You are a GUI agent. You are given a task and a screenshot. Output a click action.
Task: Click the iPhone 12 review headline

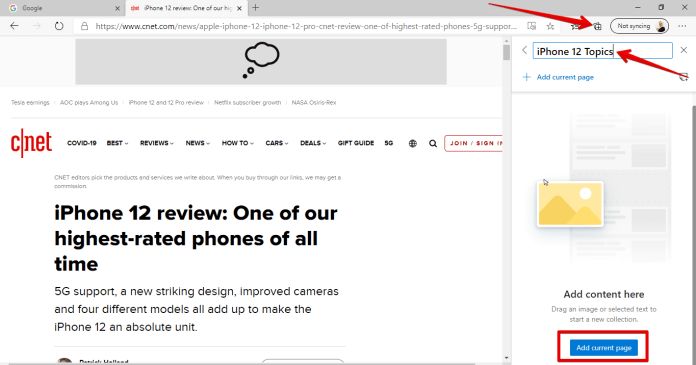[196, 238]
